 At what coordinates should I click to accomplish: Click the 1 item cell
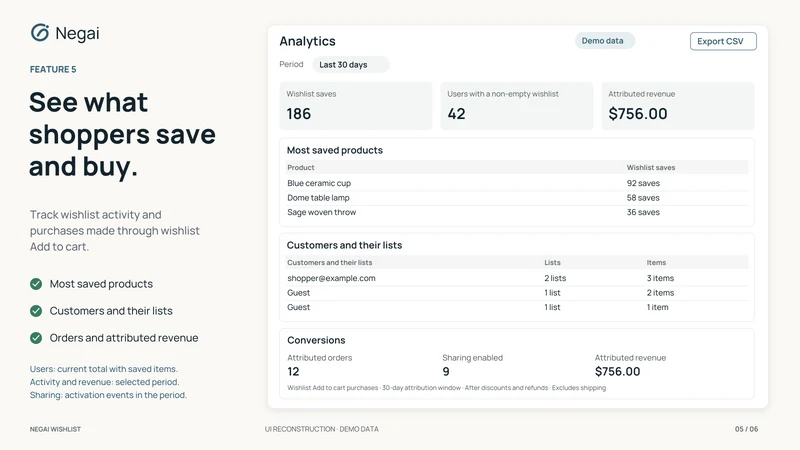click(657, 307)
